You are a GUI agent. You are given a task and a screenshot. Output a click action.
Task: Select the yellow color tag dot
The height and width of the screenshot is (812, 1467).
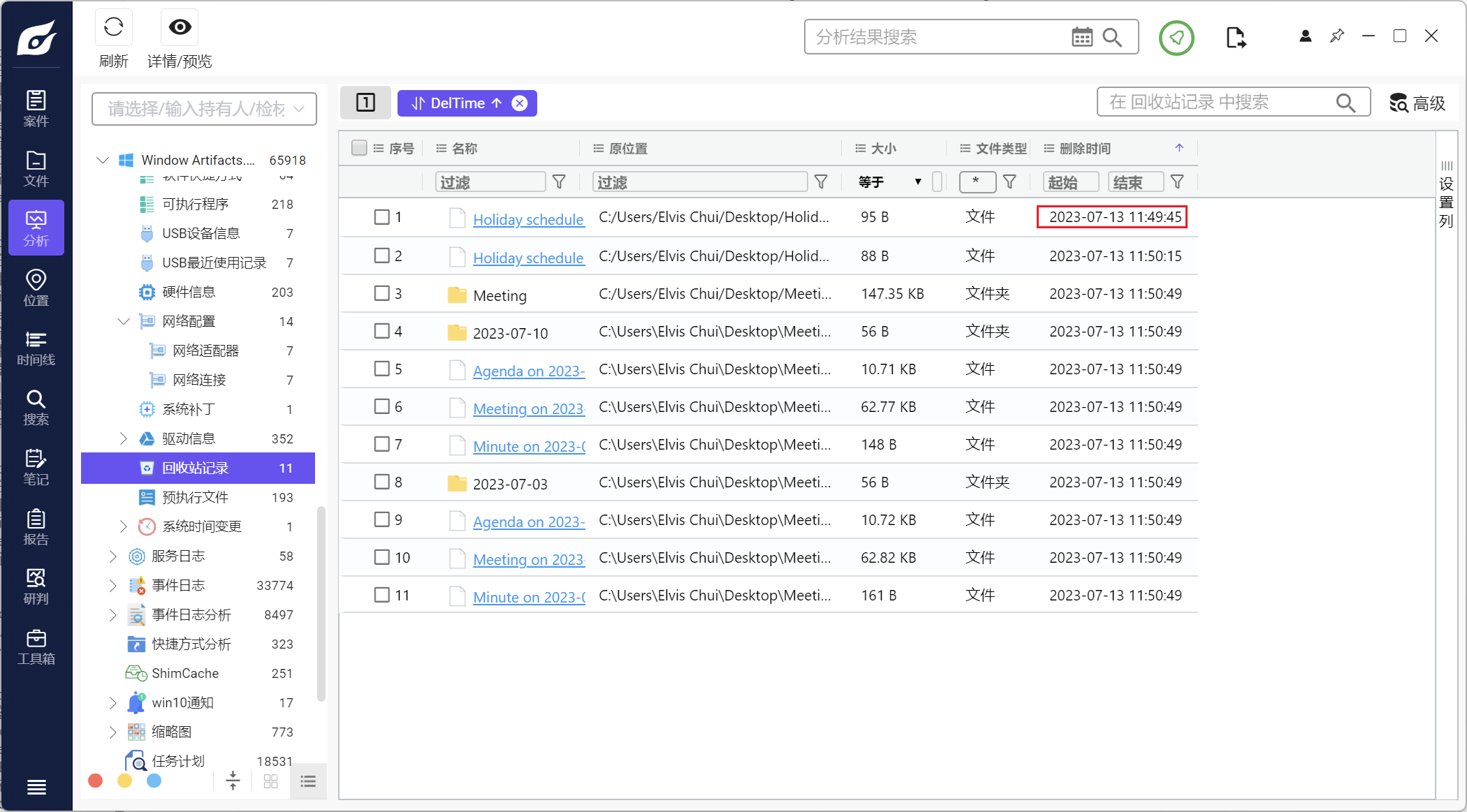(x=125, y=781)
